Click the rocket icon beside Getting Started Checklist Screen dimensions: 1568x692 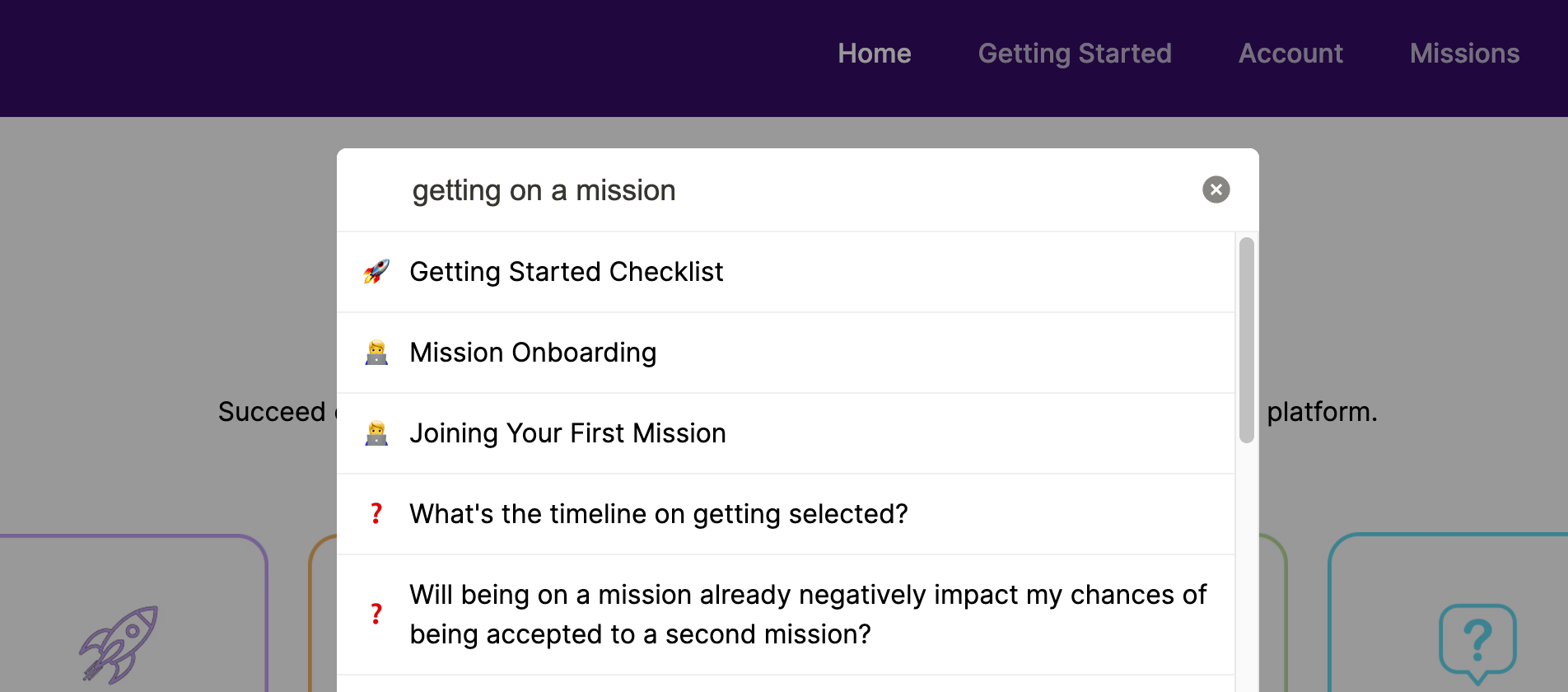(376, 271)
